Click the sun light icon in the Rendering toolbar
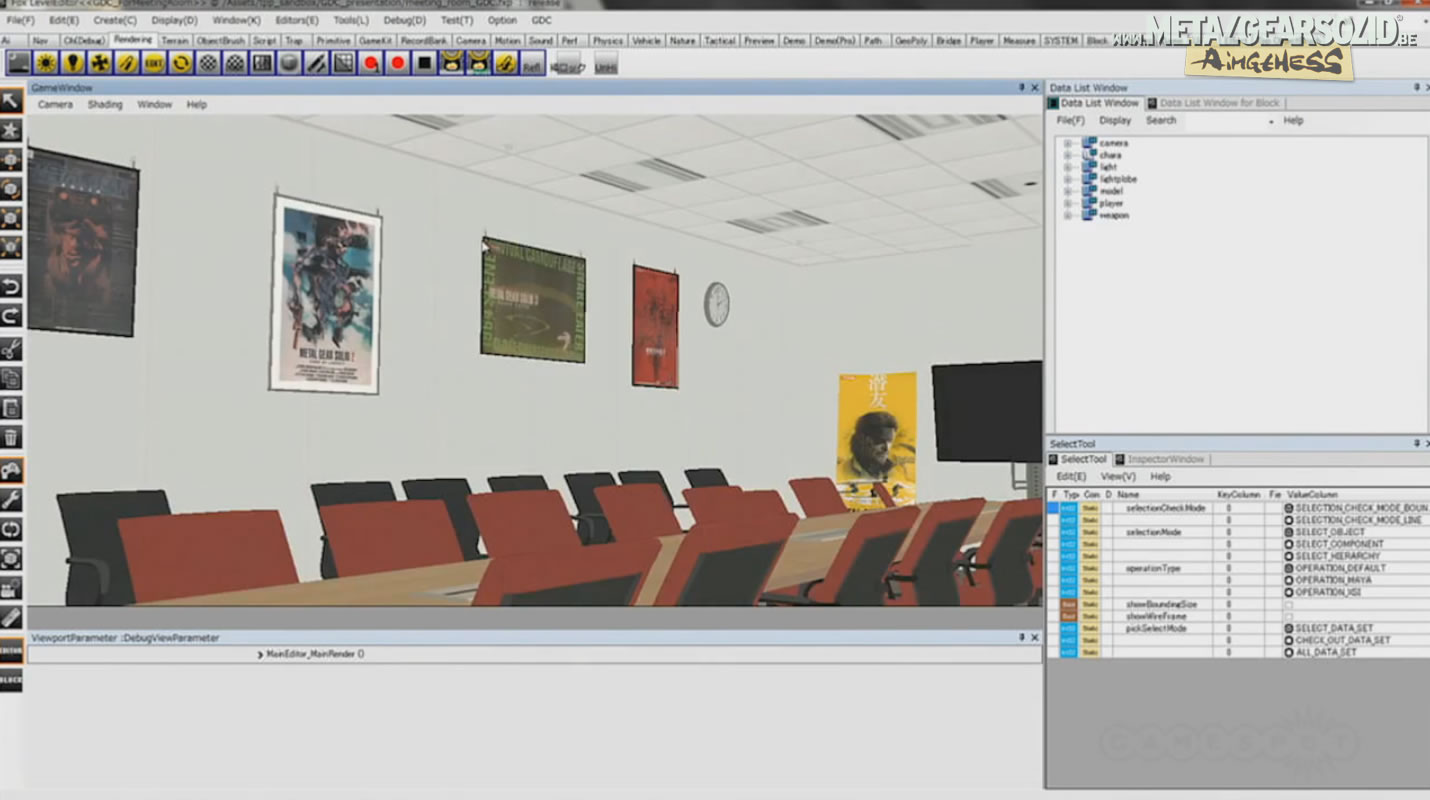Viewport: 1430px width, 800px height. [x=46, y=63]
